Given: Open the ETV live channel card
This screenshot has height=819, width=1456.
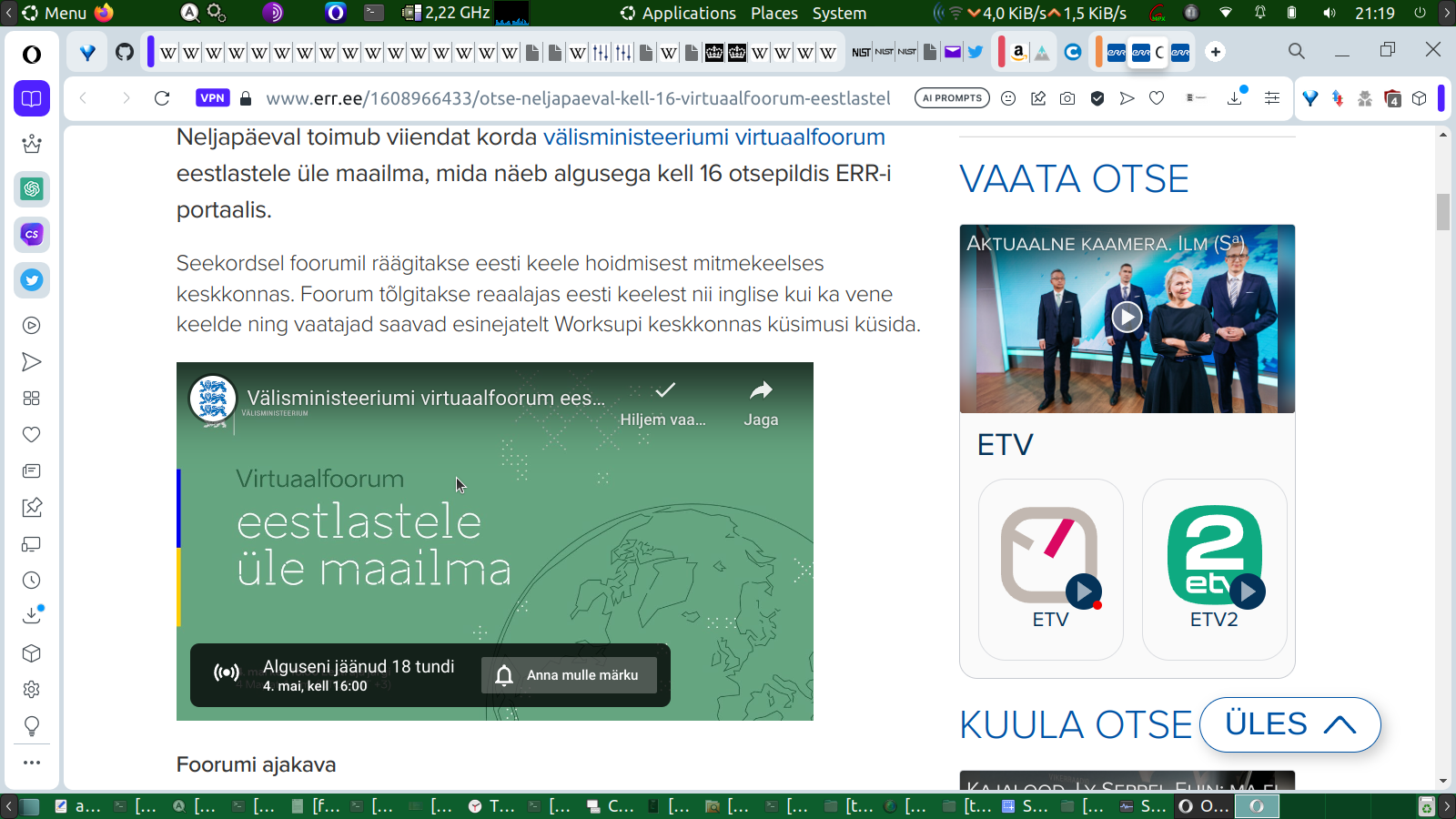Looking at the screenshot, I should [1050, 569].
